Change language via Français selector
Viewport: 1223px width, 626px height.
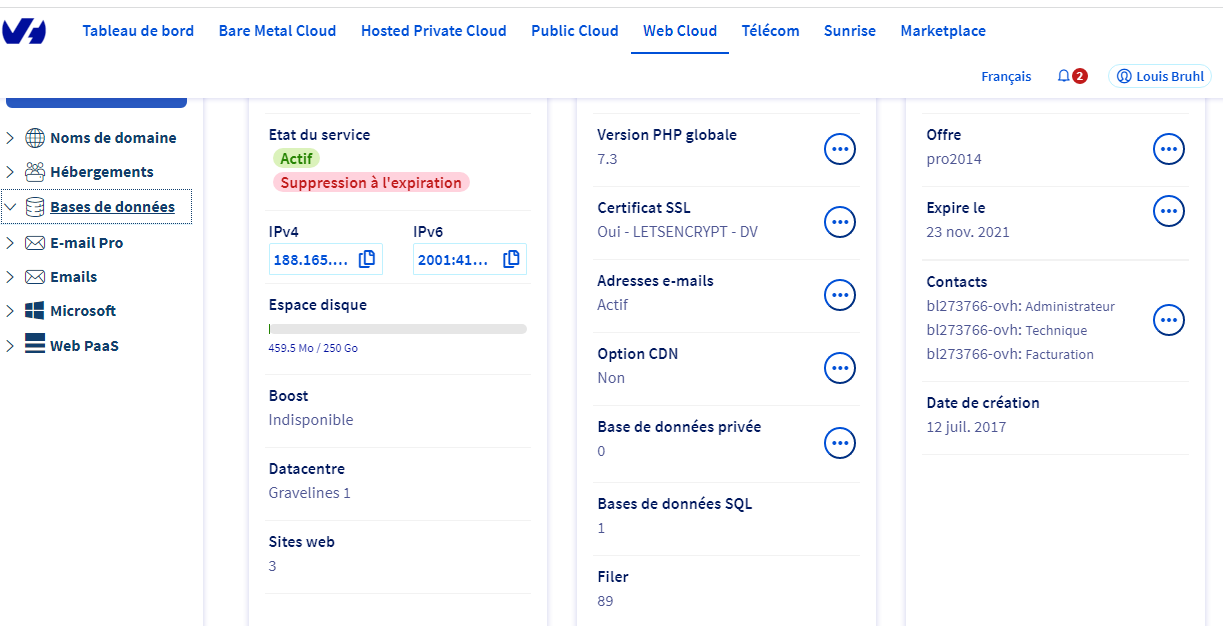[x=1006, y=76]
